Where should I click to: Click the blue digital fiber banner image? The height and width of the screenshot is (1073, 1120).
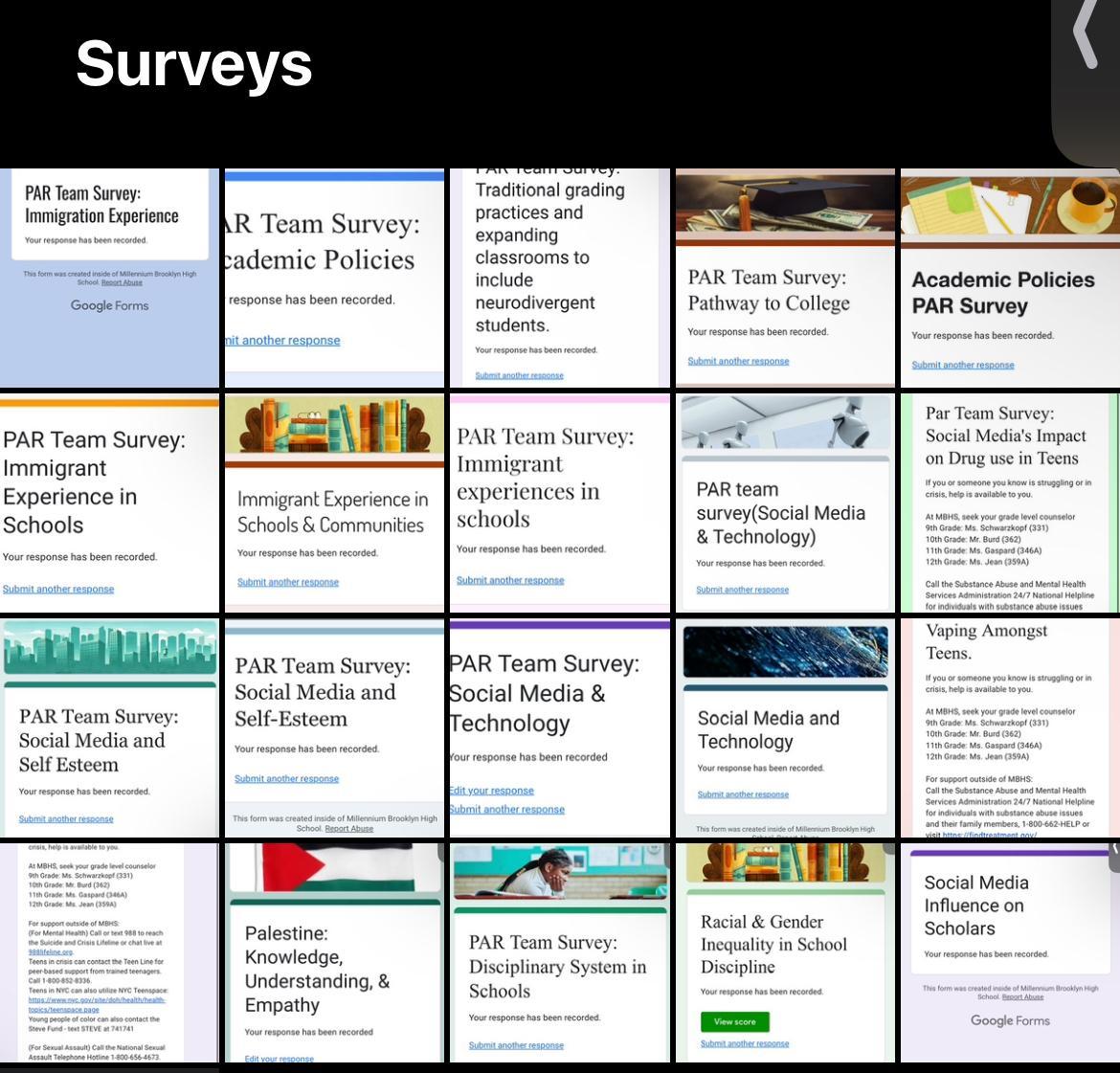pyautogui.click(x=785, y=652)
